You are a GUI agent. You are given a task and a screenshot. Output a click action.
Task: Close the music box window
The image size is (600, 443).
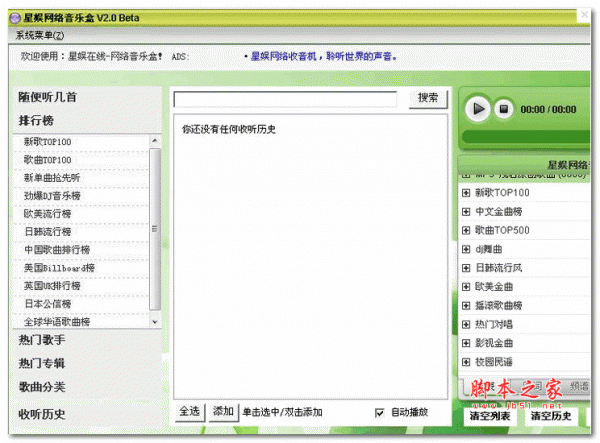[584, 15]
